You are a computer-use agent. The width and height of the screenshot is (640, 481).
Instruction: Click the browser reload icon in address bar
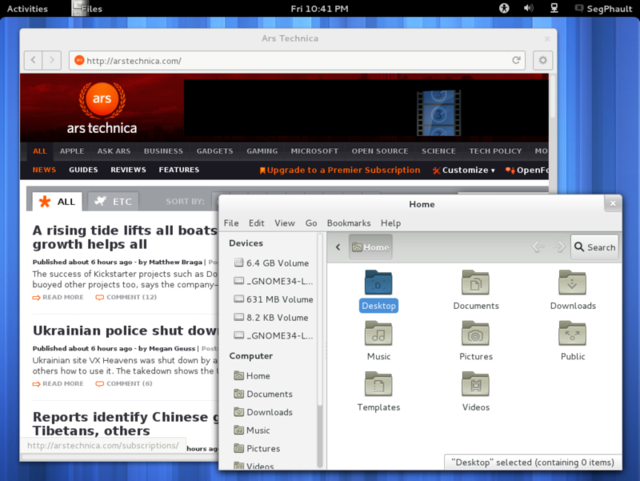[x=516, y=60]
